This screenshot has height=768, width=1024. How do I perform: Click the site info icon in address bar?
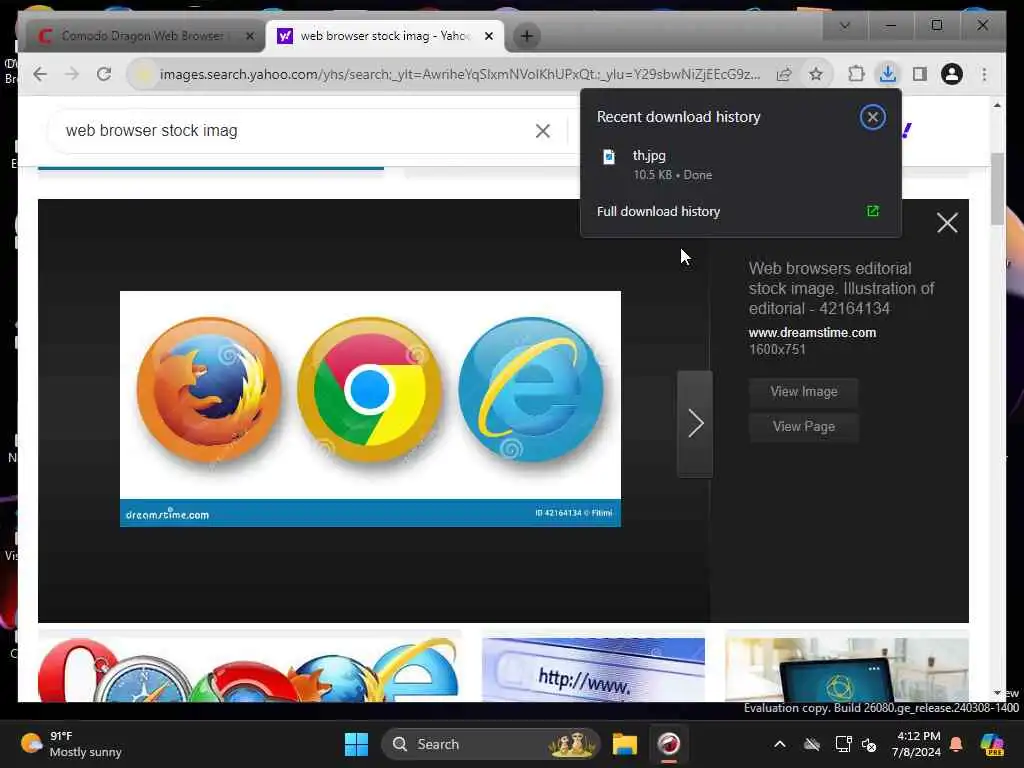144,74
